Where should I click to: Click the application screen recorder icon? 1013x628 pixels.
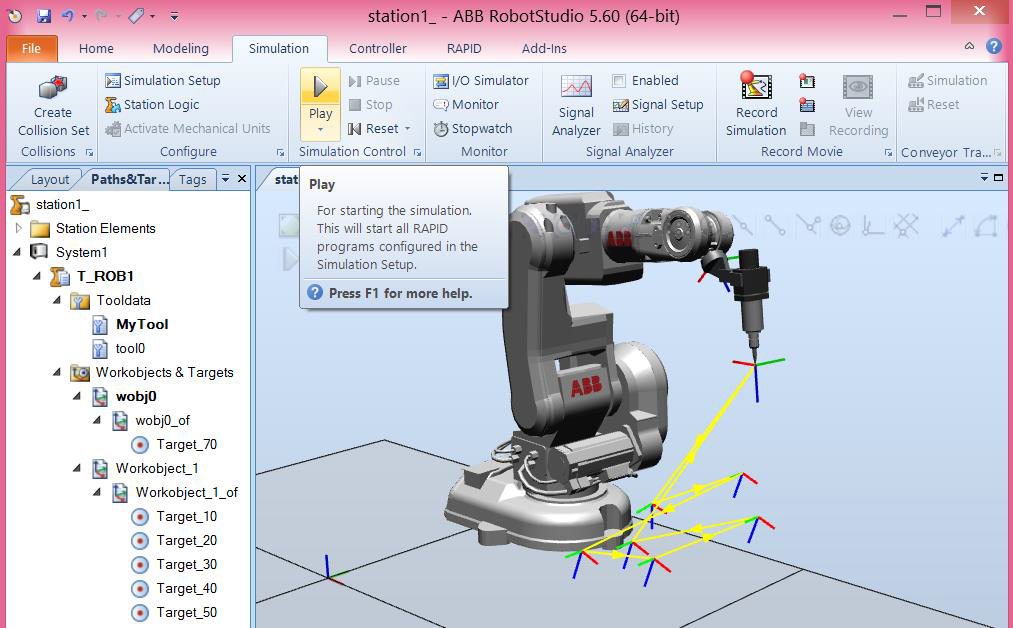(x=807, y=81)
